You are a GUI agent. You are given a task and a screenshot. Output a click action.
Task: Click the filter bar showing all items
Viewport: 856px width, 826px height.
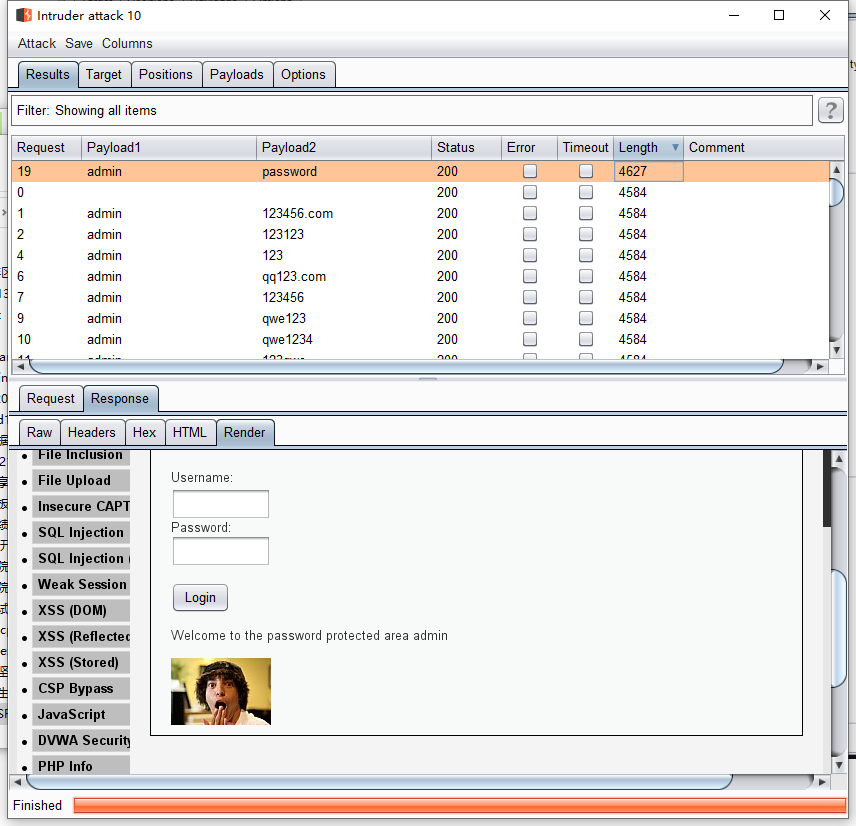coord(412,110)
